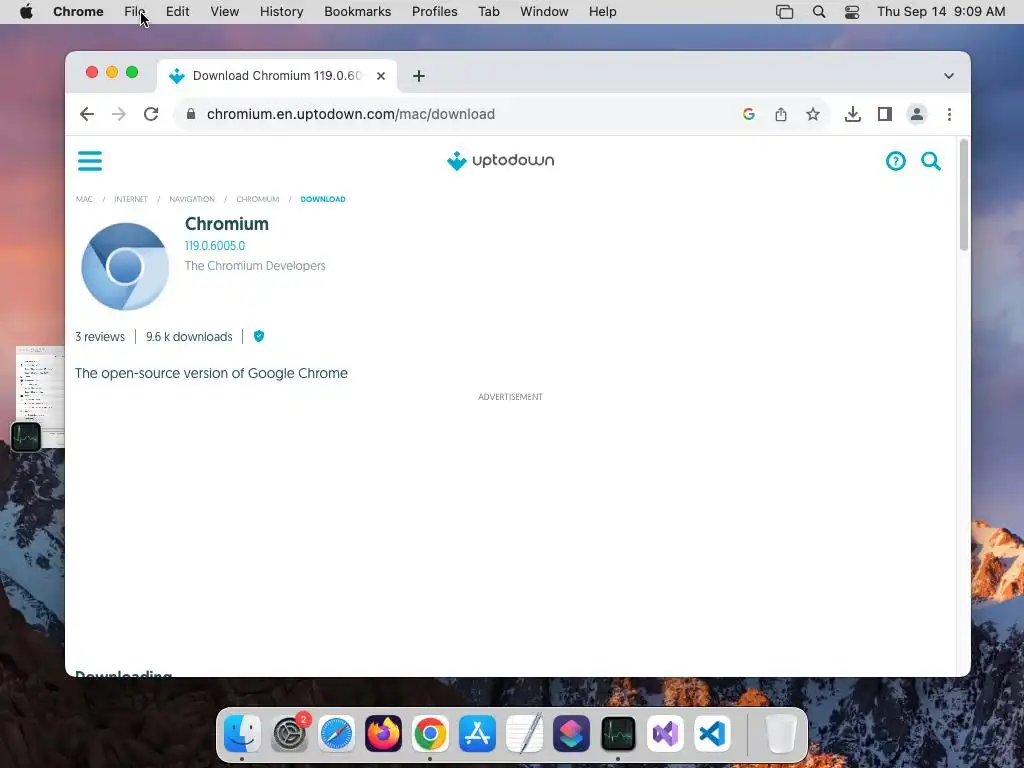1024x768 pixels.
Task: Open System Settings from the Dock
Action: coord(289,733)
